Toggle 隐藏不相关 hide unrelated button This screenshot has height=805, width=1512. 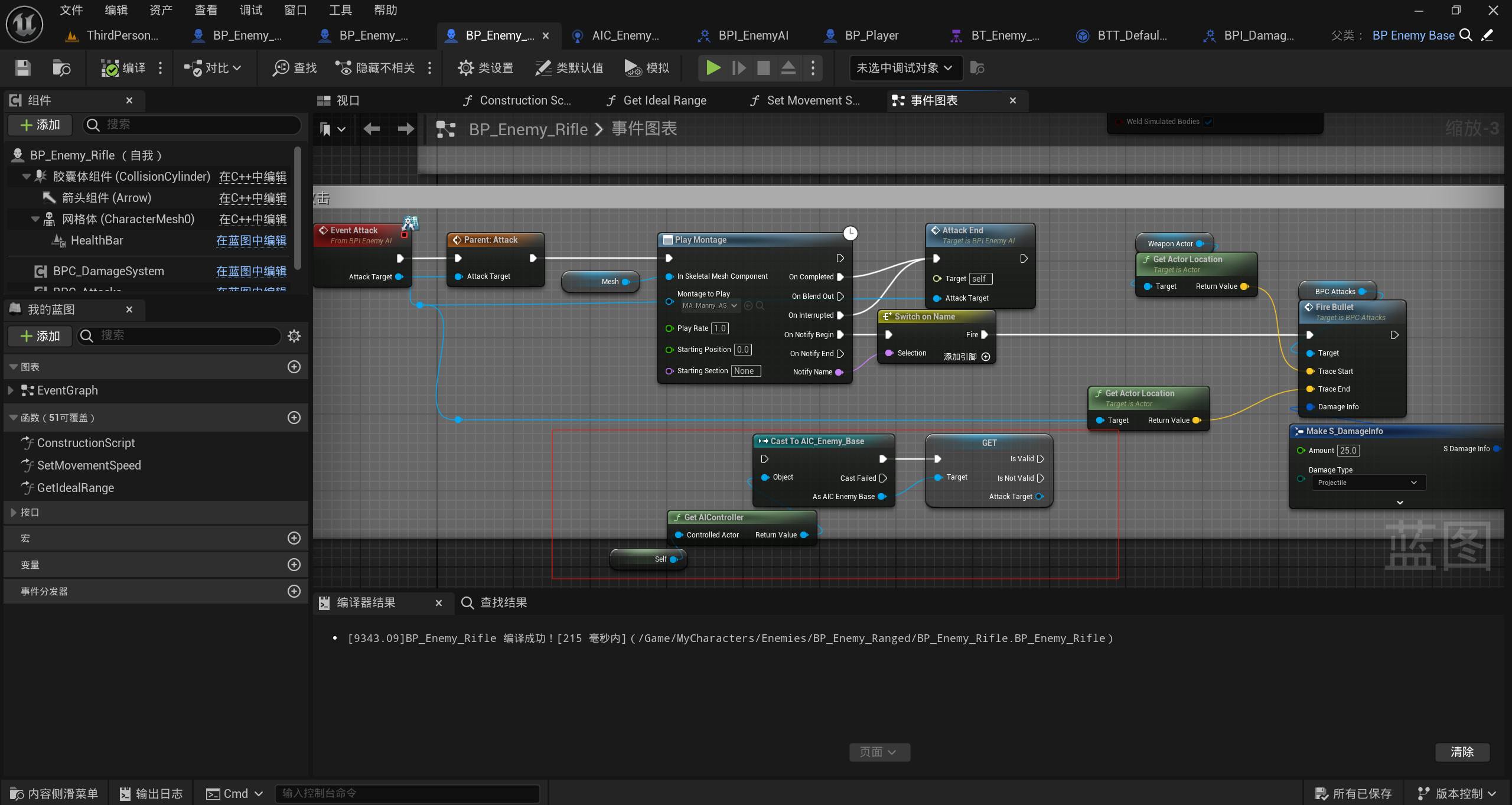pyautogui.click(x=375, y=68)
